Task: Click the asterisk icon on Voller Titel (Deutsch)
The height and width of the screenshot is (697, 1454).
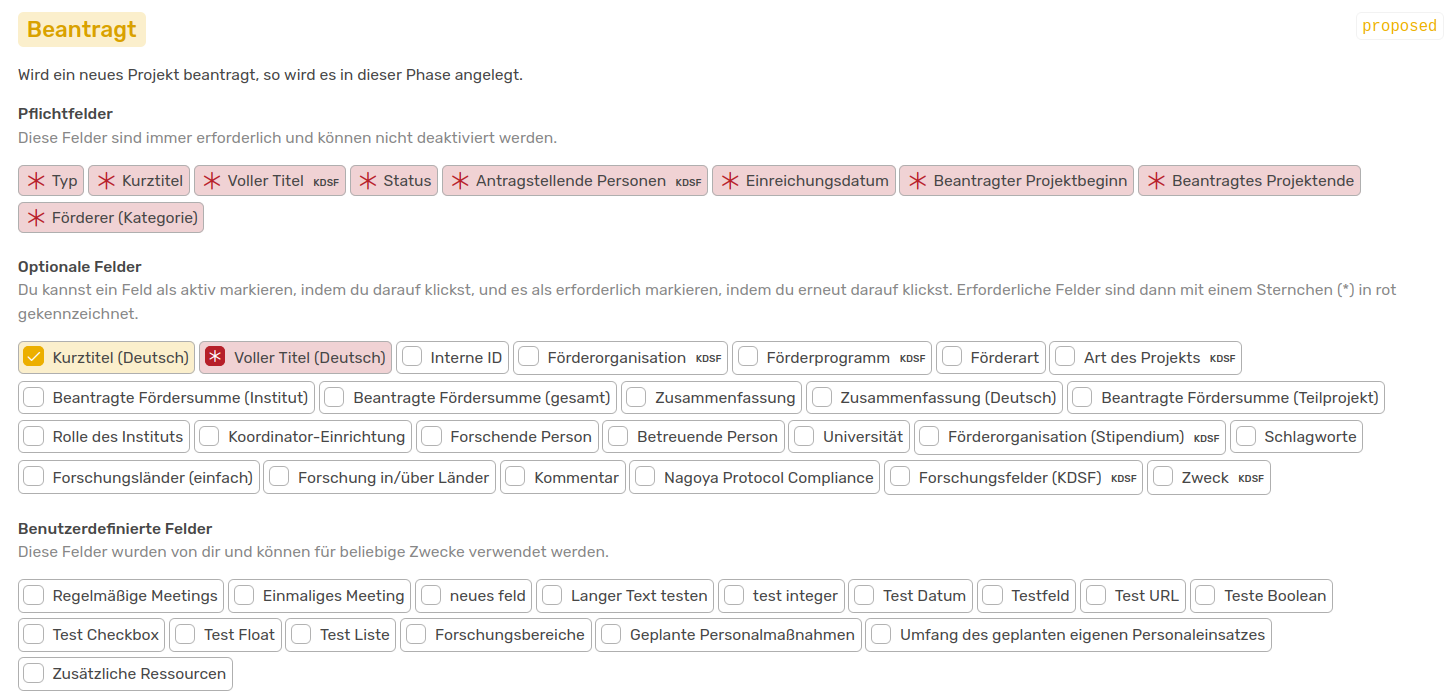Action: pyautogui.click(x=216, y=357)
